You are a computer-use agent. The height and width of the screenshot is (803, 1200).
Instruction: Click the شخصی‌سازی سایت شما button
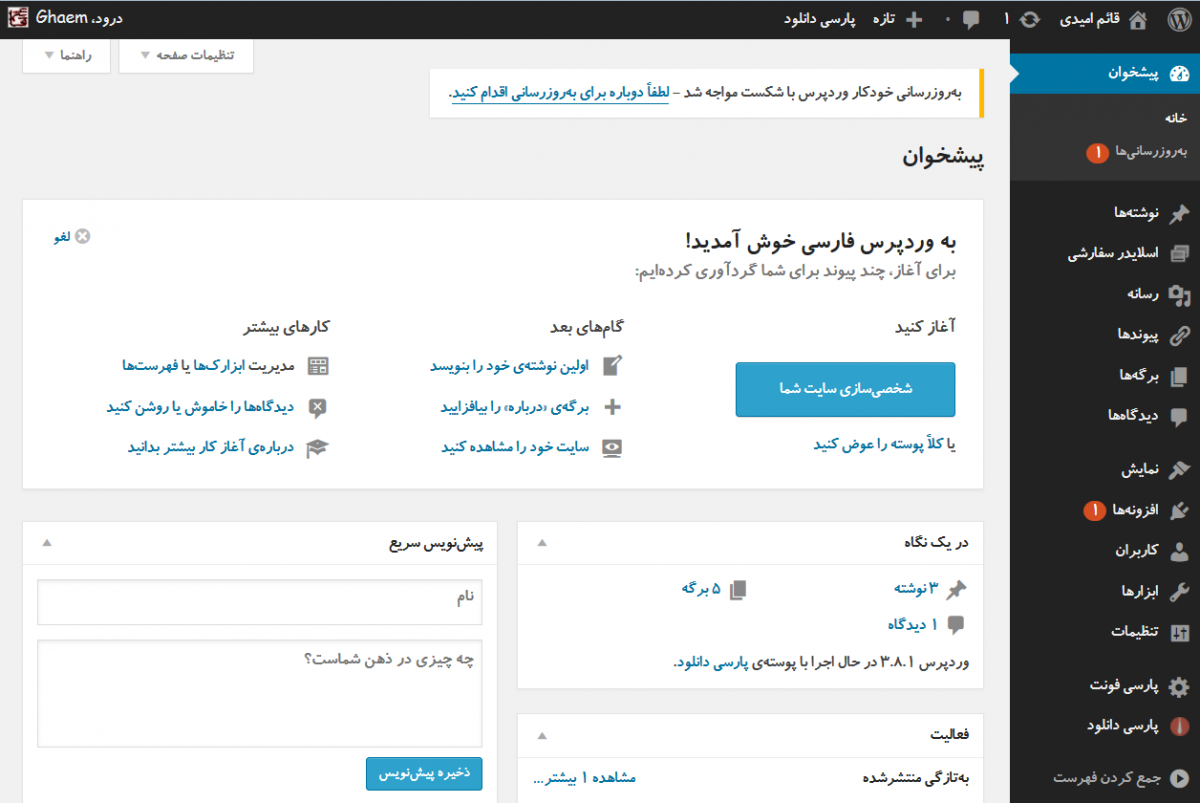pos(845,389)
